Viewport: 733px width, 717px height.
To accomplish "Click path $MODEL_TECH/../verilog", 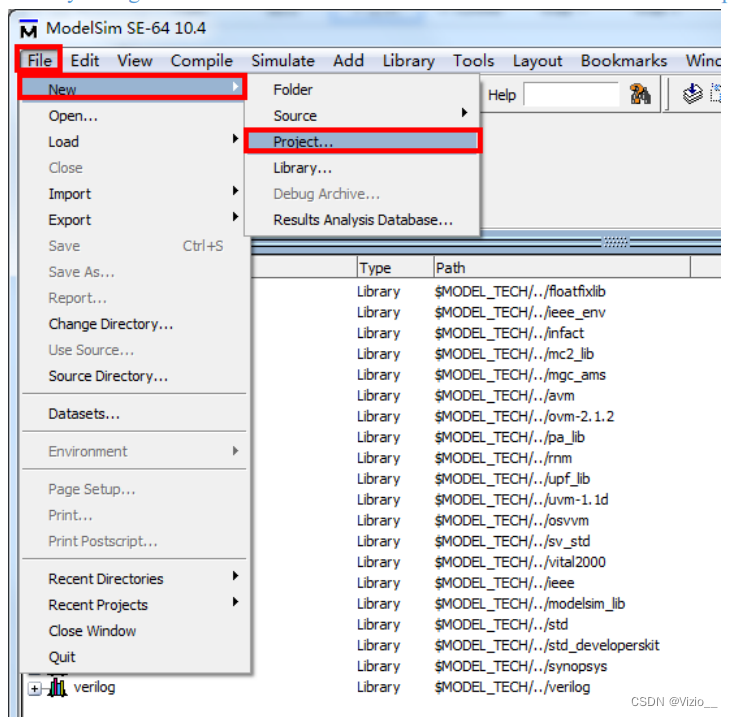I will coord(512,687).
